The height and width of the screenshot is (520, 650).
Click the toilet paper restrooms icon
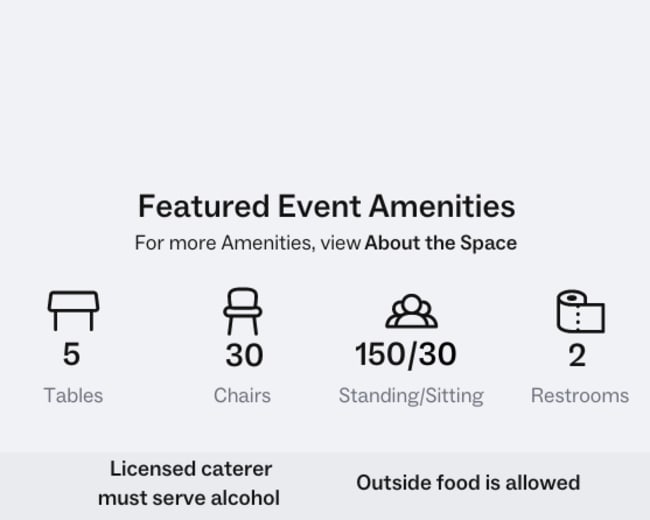[x=580, y=311]
